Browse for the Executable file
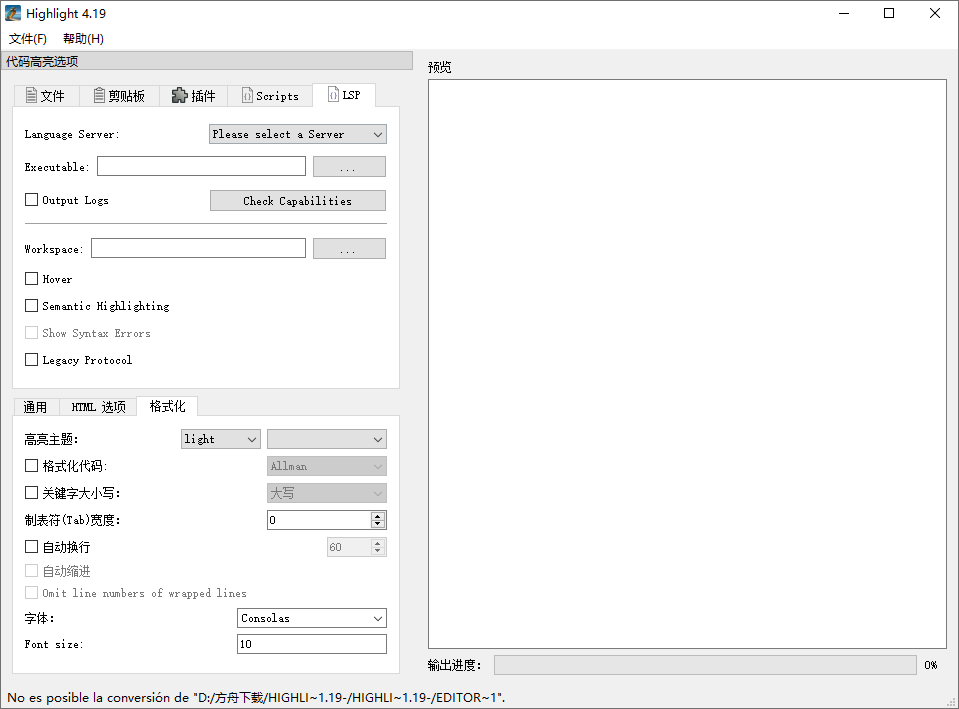The height and width of the screenshot is (709, 959). [x=349, y=166]
